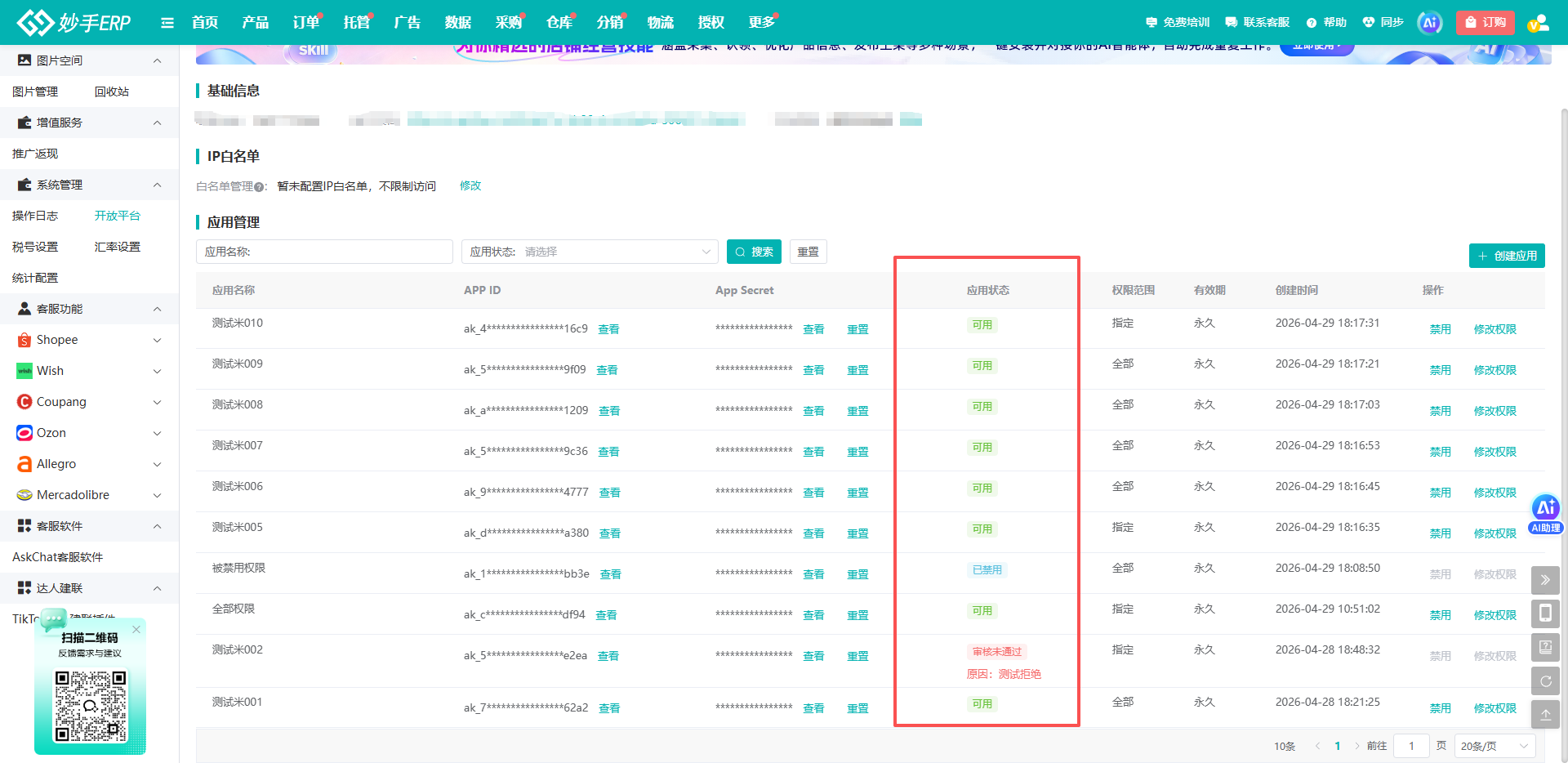Open the 物流 top menu
The image size is (1568, 763).
point(661,23)
